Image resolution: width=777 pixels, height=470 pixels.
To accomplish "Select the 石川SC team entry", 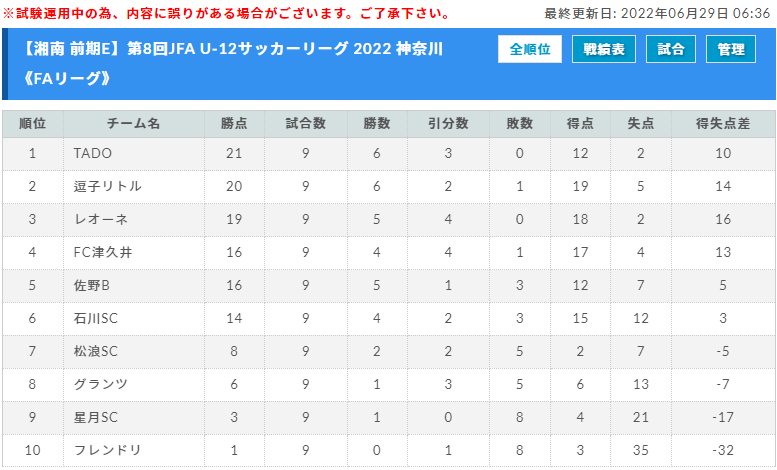I will pyautogui.click(x=96, y=318).
